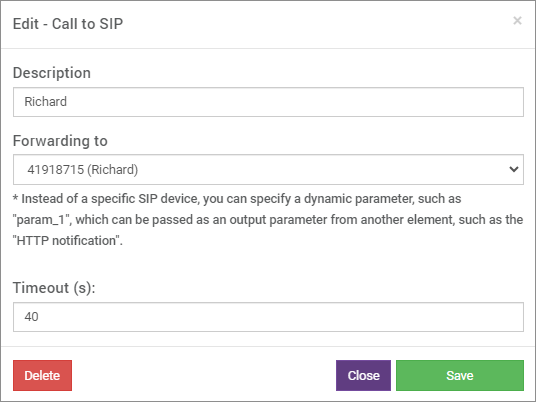Click the dropdown chevron arrow
This screenshot has width=536, height=402.
coord(513,169)
